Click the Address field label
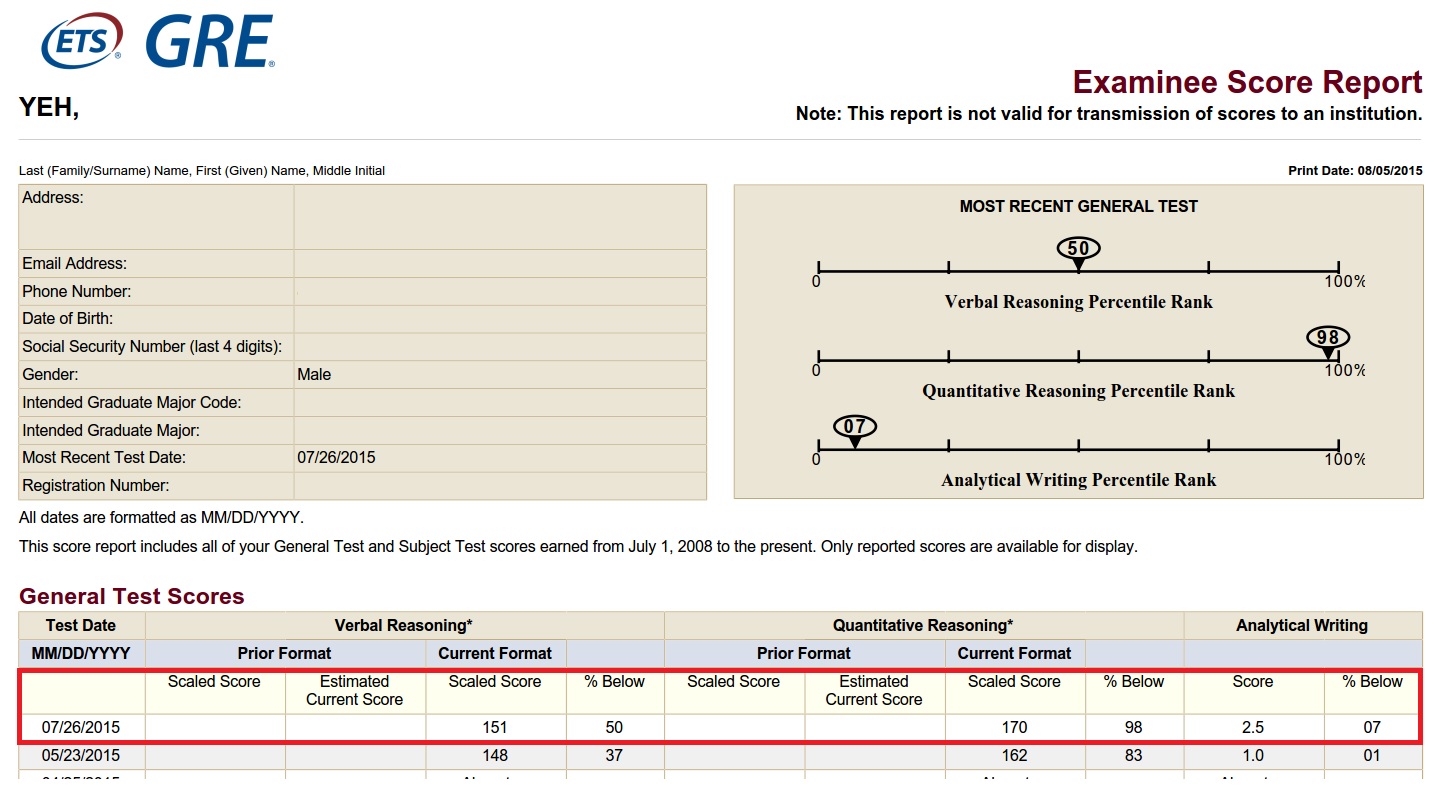The width and height of the screenshot is (1441, 787). click(53, 198)
